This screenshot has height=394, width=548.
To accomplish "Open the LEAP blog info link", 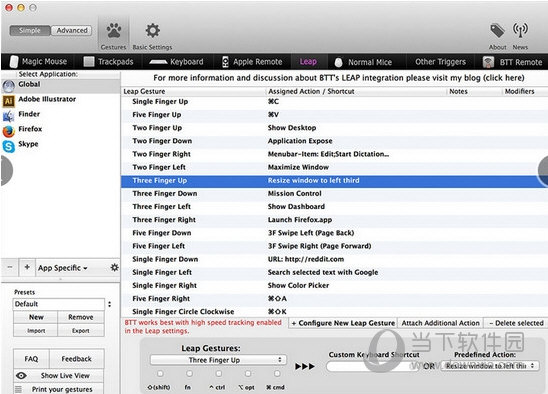I will (x=338, y=78).
